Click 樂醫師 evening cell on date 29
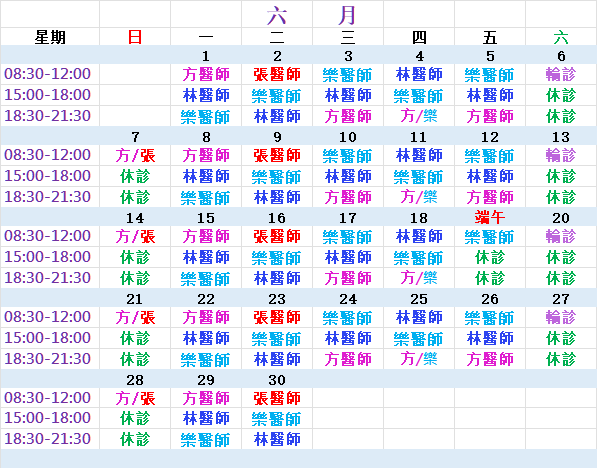597x468 pixels. point(206,440)
